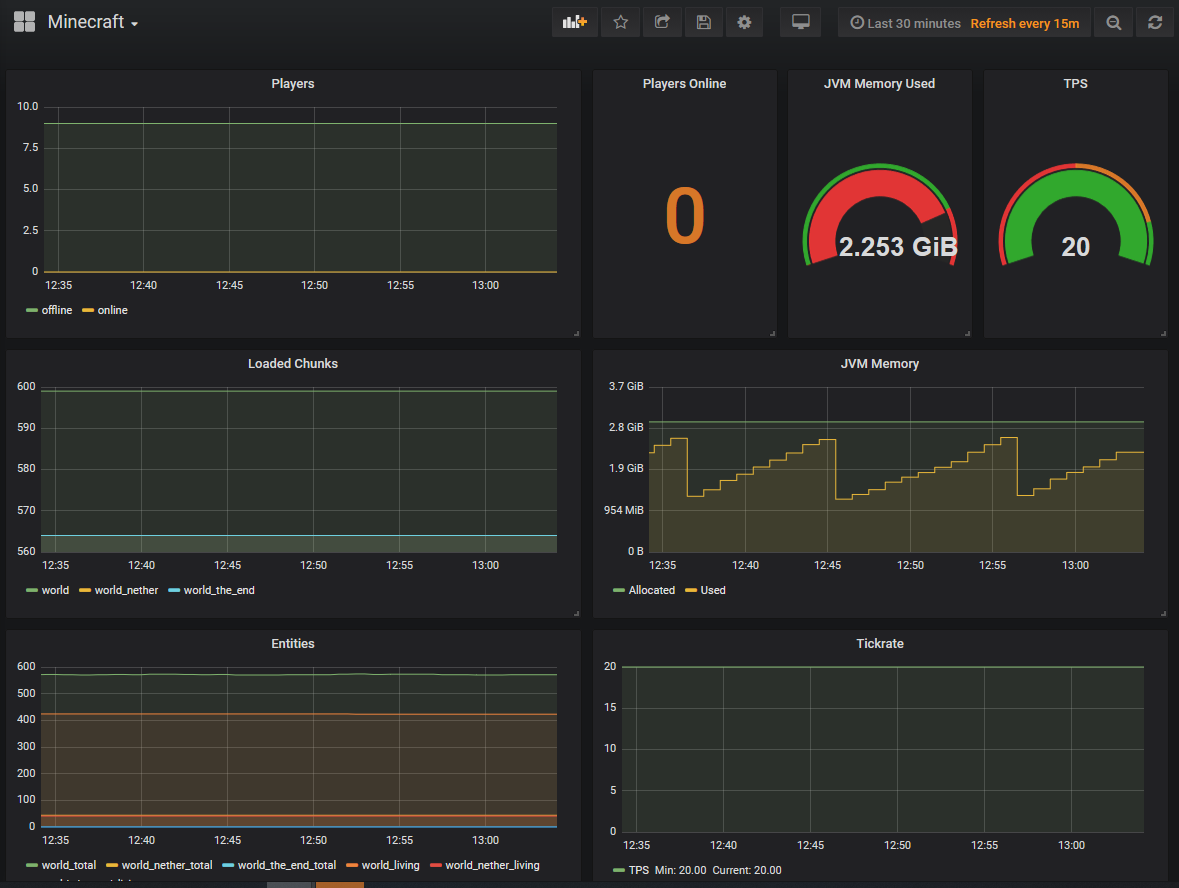Image resolution: width=1179 pixels, height=888 pixels.
Task: Open the Tickrate panel title menu
Action: tap(880, 644)
